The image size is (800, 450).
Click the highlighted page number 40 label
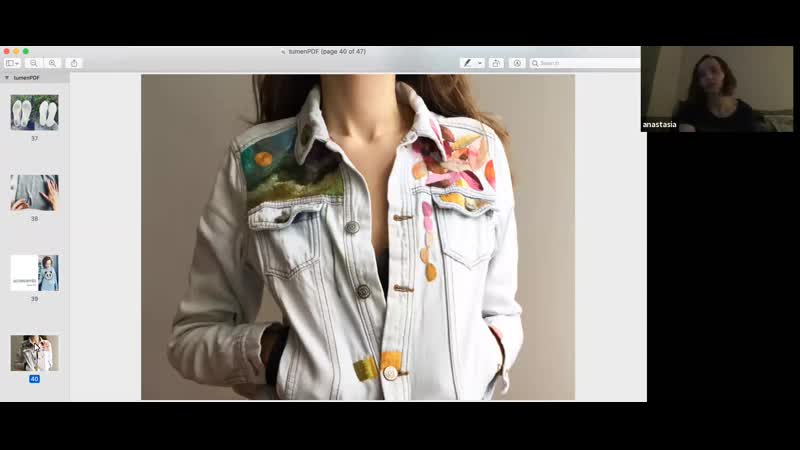click(x=34, y=379)
